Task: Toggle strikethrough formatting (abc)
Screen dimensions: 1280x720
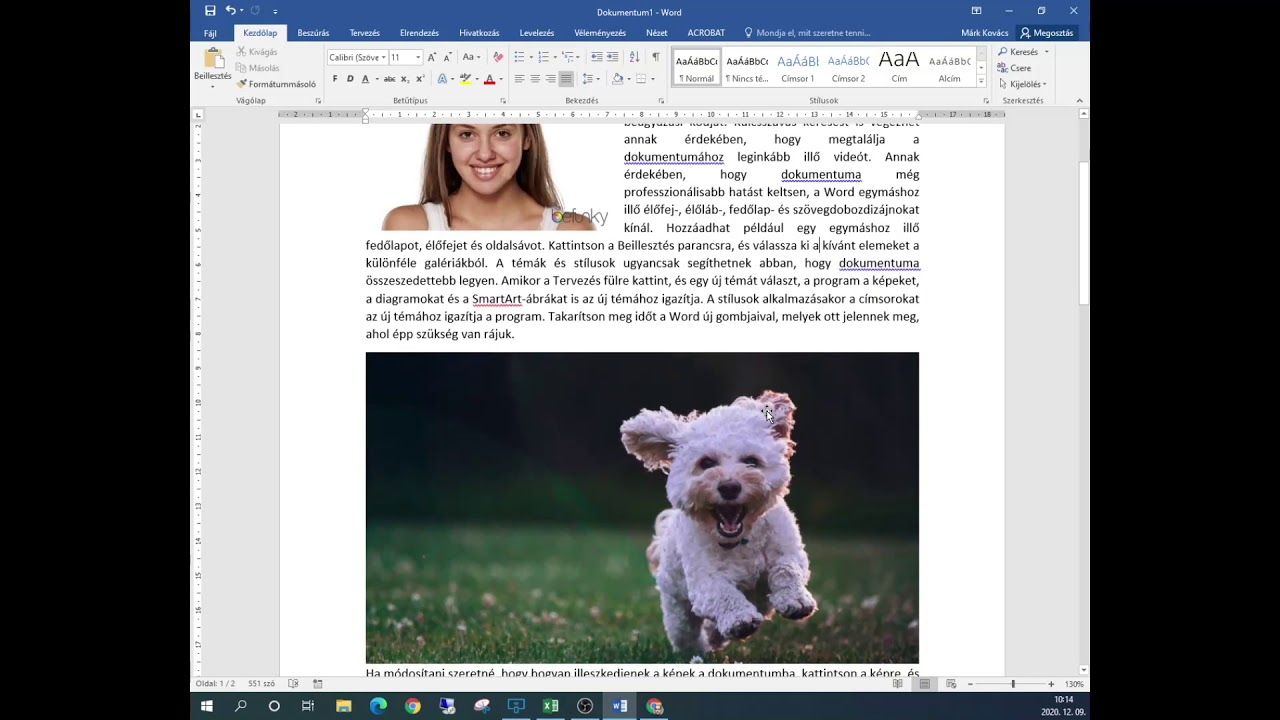Action: (391, 79)
